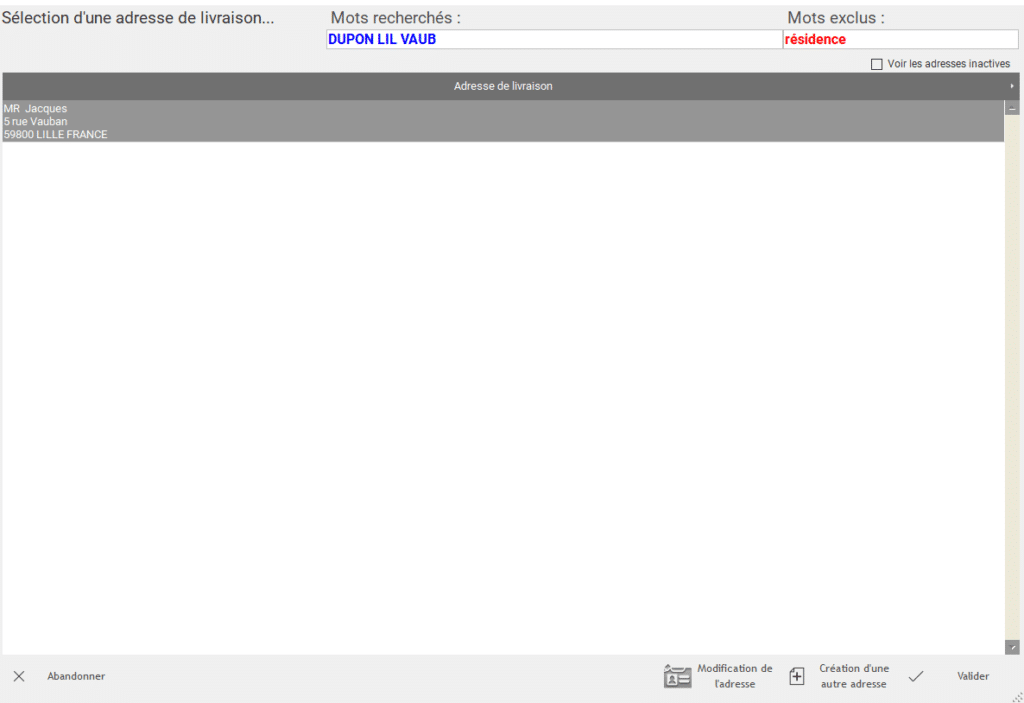Viewport: 1024px width, 703px height.
Task: Select the line MR Jacques
Action: tap(35, 108)
